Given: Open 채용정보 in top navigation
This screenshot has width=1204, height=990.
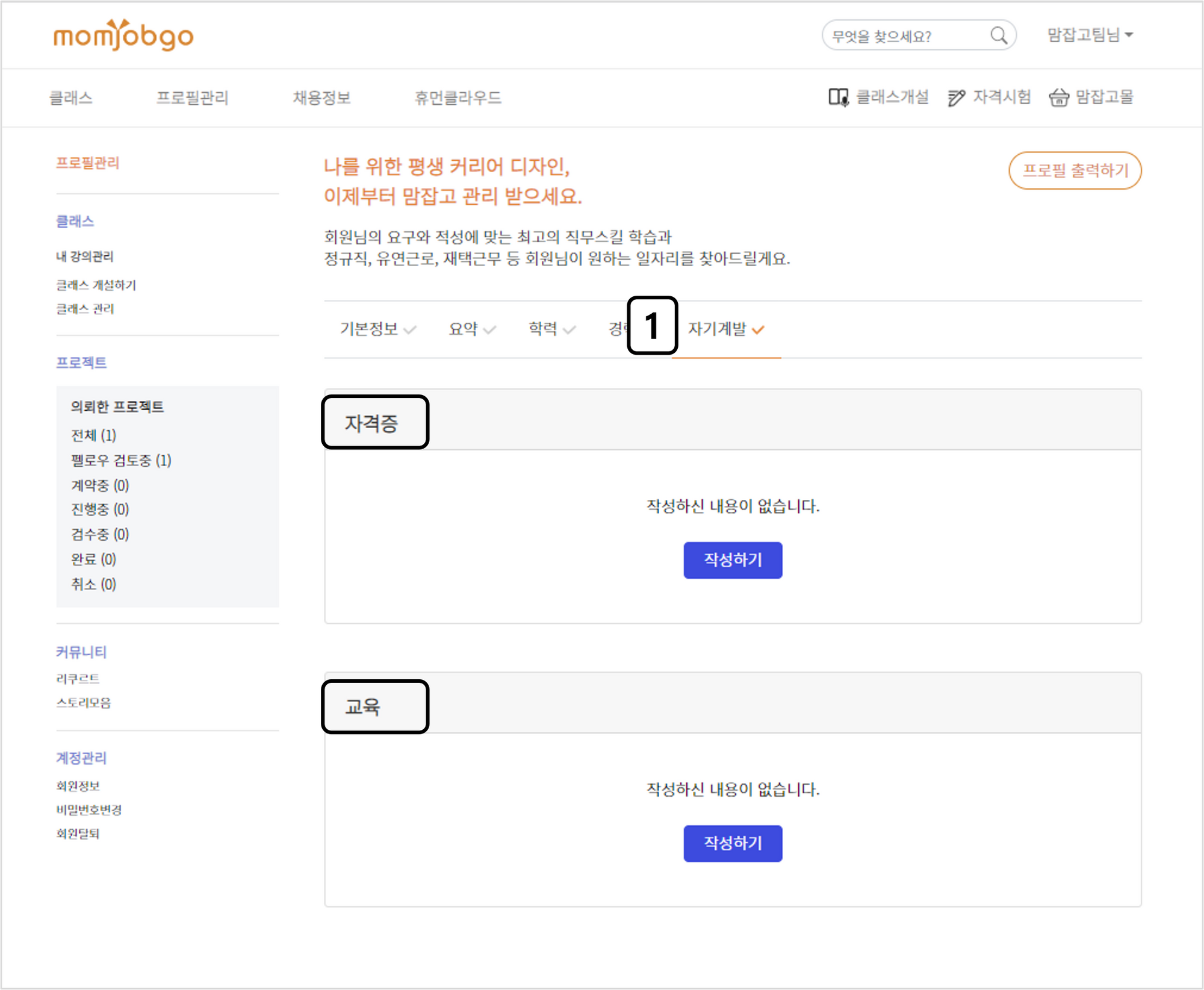Looking at the screenshot, I should 322,98.
